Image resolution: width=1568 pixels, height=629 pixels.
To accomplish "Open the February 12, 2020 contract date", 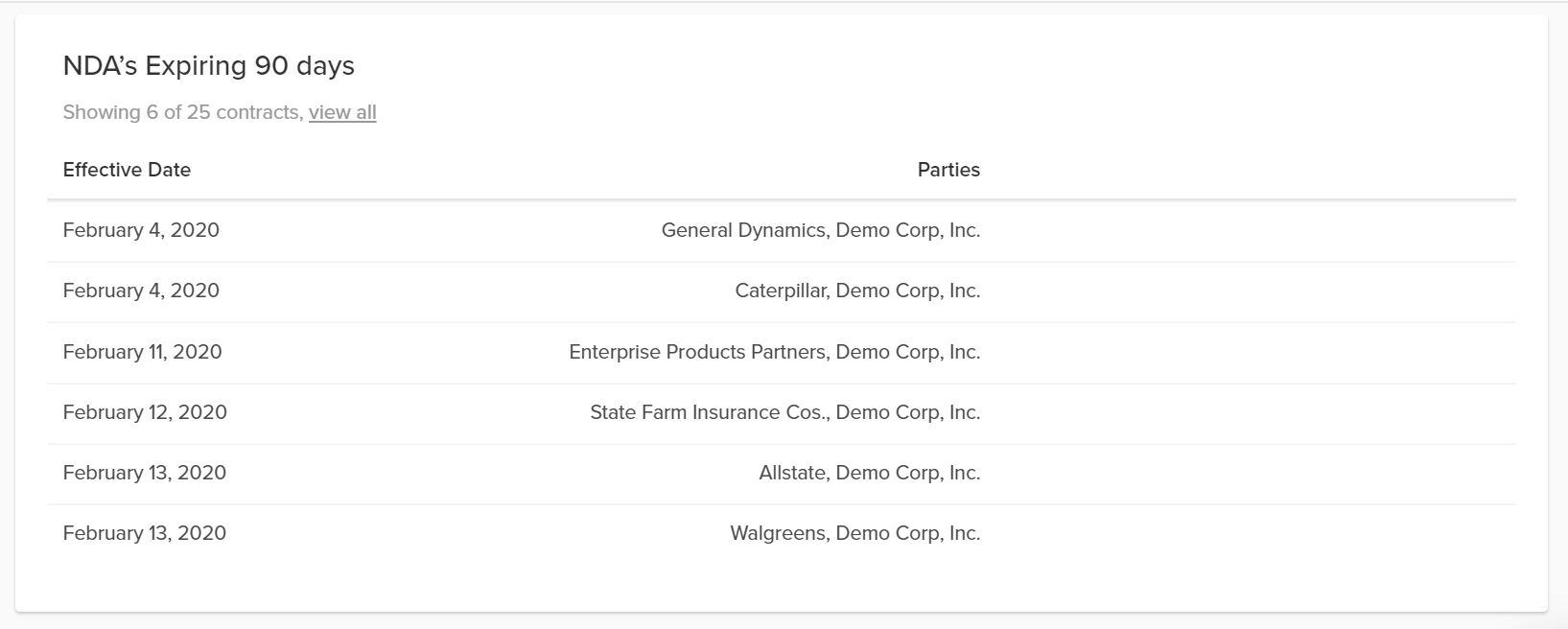I will (145, 412).
